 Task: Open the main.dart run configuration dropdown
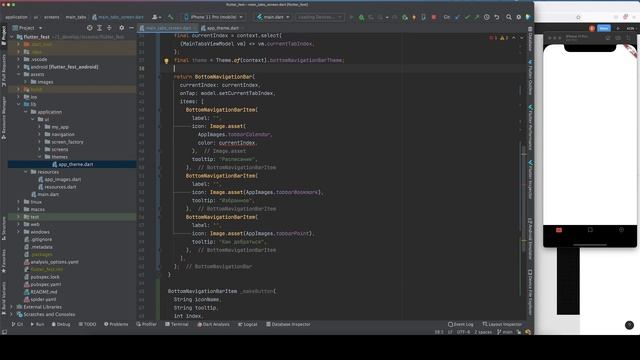tap(273, 17)
